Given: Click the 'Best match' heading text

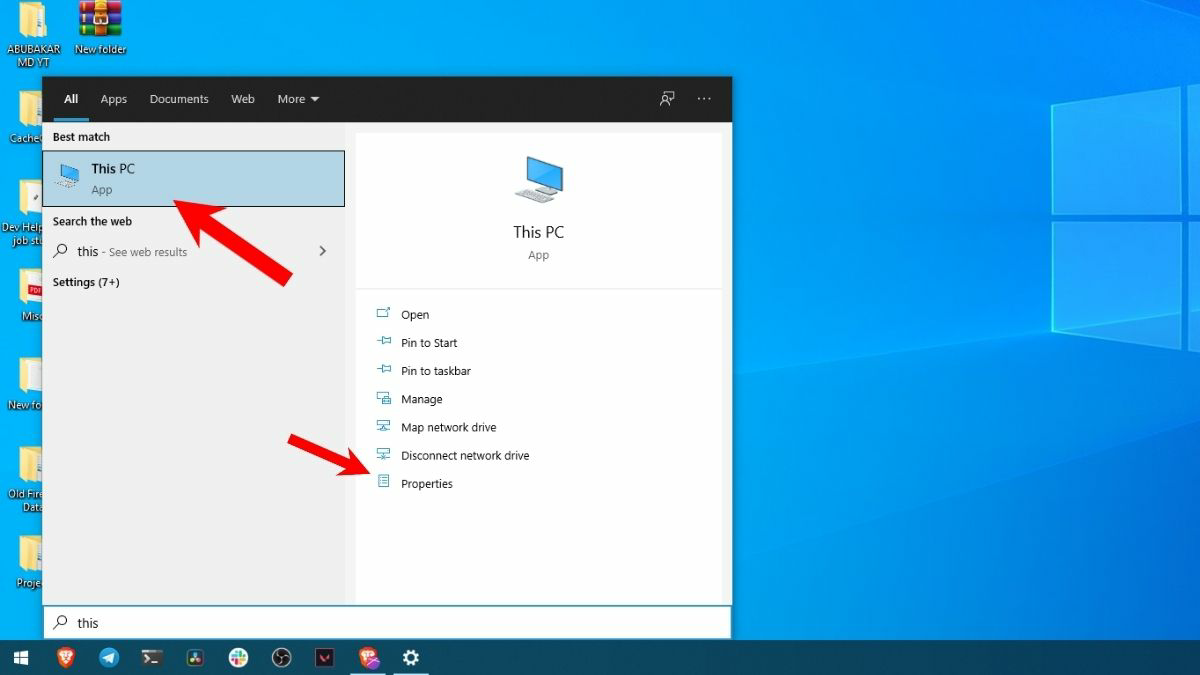Looking at the screenshot, I should (x=81, y=137).
